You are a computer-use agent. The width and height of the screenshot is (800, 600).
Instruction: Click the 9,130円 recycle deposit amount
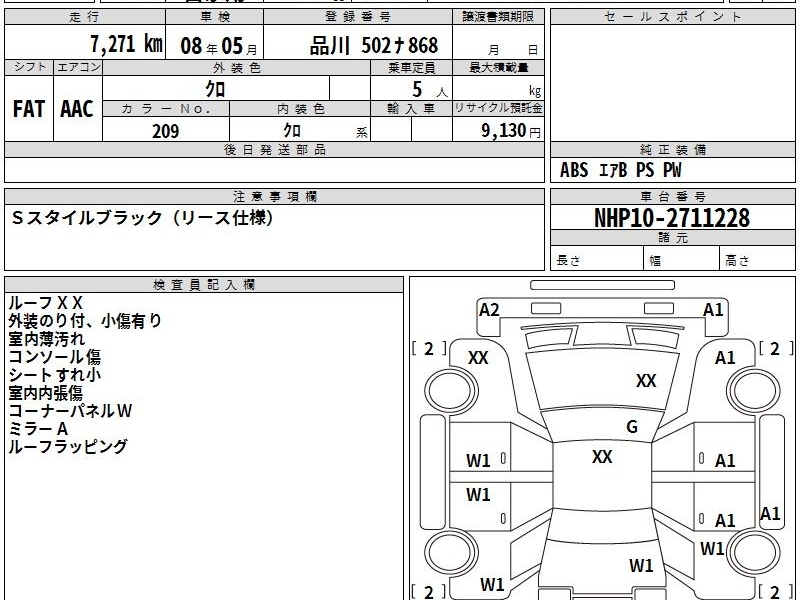click(511, 131)
